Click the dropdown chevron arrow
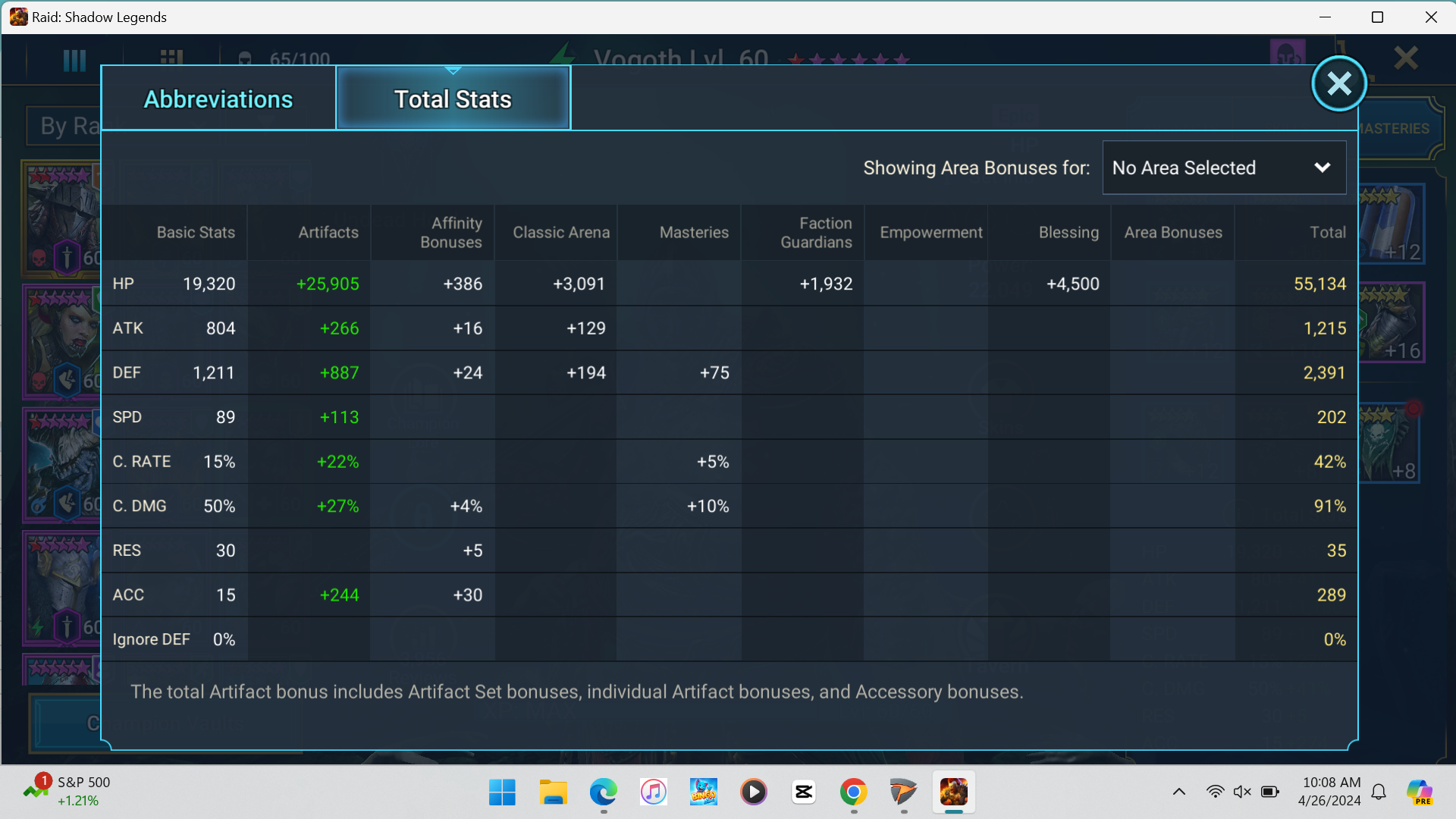Screen dimensions: 1456x819 tap(1322, 168)
